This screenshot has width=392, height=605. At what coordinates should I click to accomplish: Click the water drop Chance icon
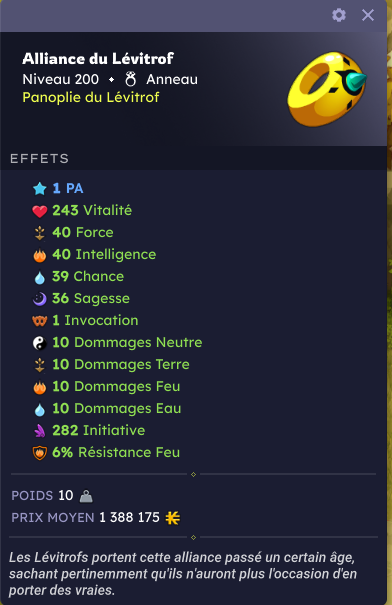click(x=40, y=277)
